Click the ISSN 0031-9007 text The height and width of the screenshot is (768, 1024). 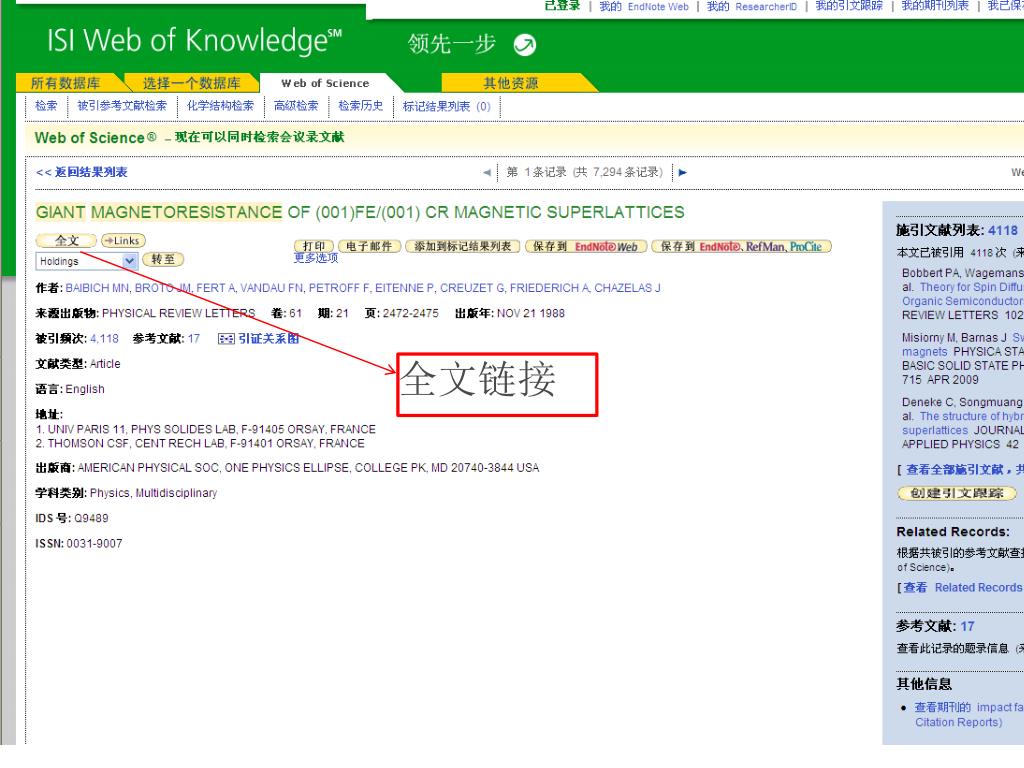78,543
